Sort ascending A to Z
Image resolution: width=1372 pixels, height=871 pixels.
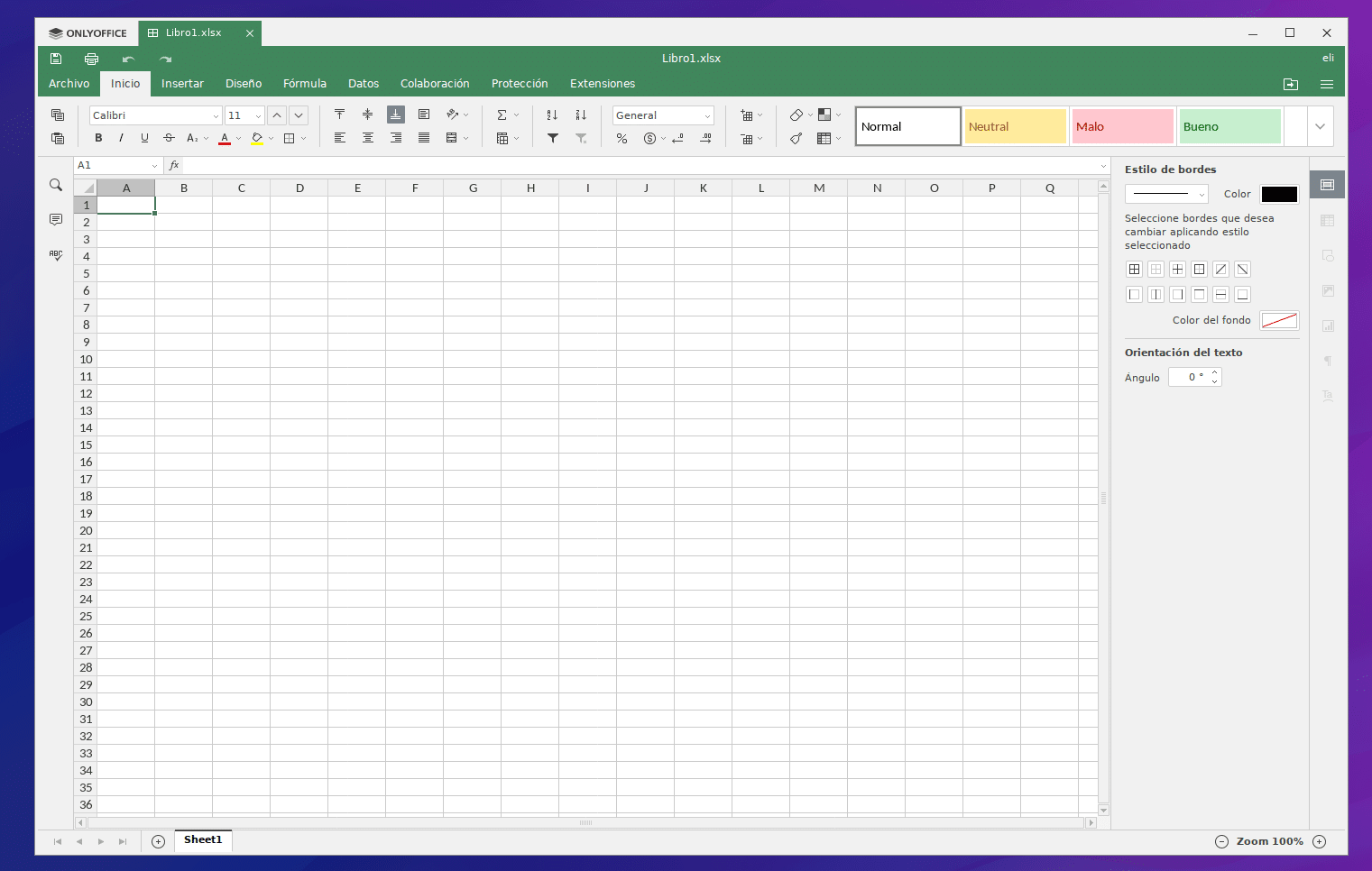click(x=552, y=115)
